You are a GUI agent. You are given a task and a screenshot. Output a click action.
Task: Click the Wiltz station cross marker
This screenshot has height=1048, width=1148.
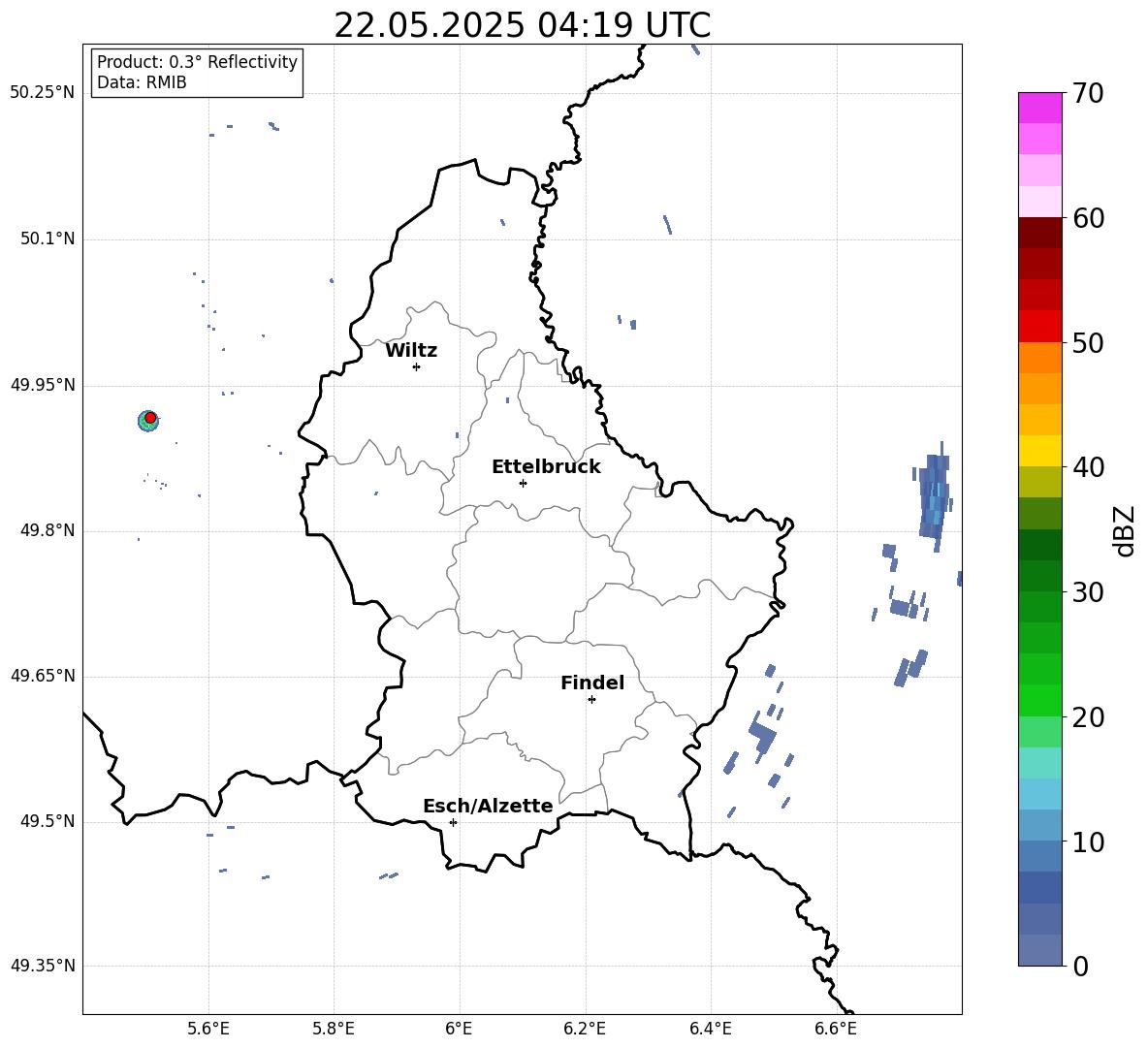pos(417,366)
